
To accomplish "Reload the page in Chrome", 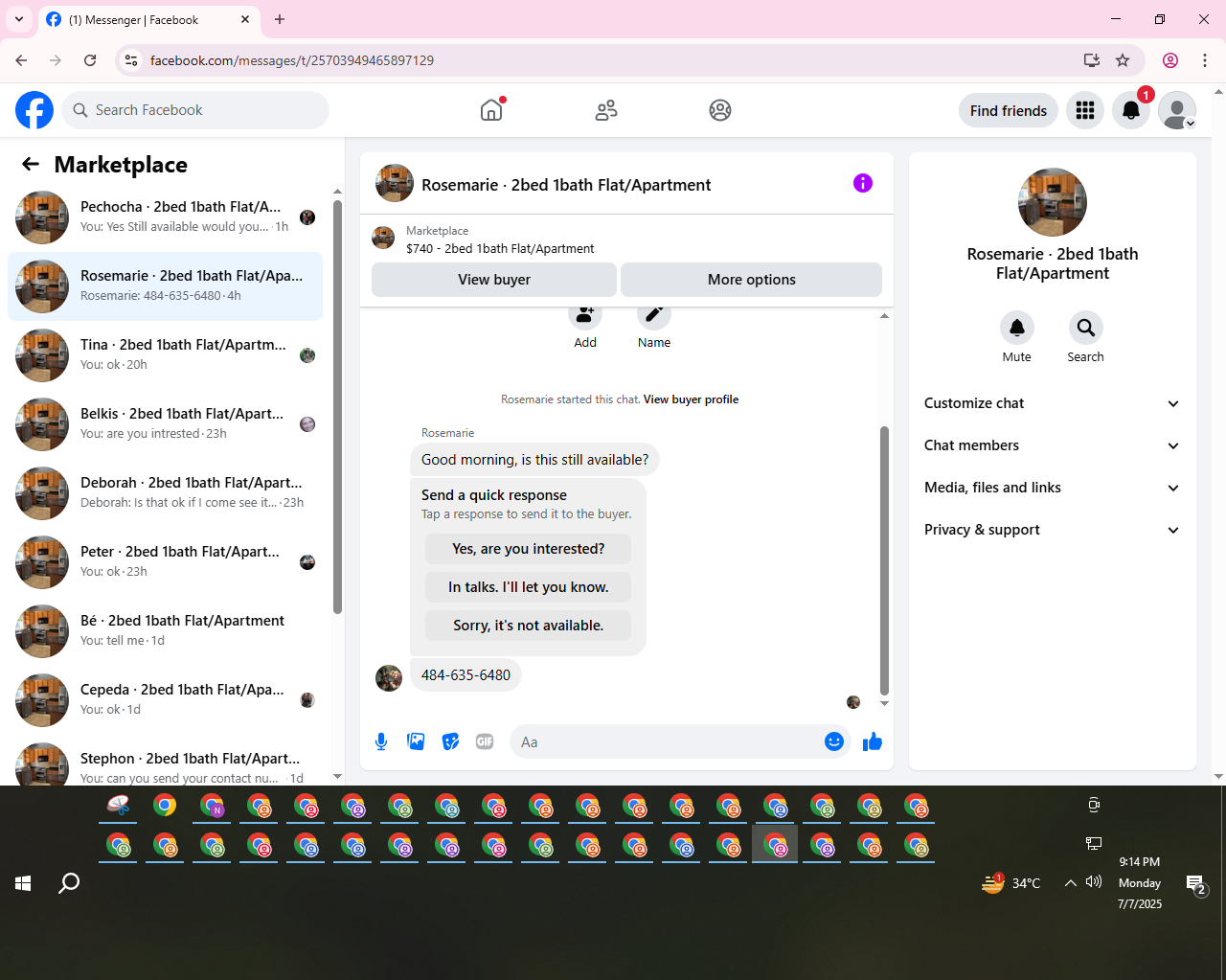I will point(90,60).
